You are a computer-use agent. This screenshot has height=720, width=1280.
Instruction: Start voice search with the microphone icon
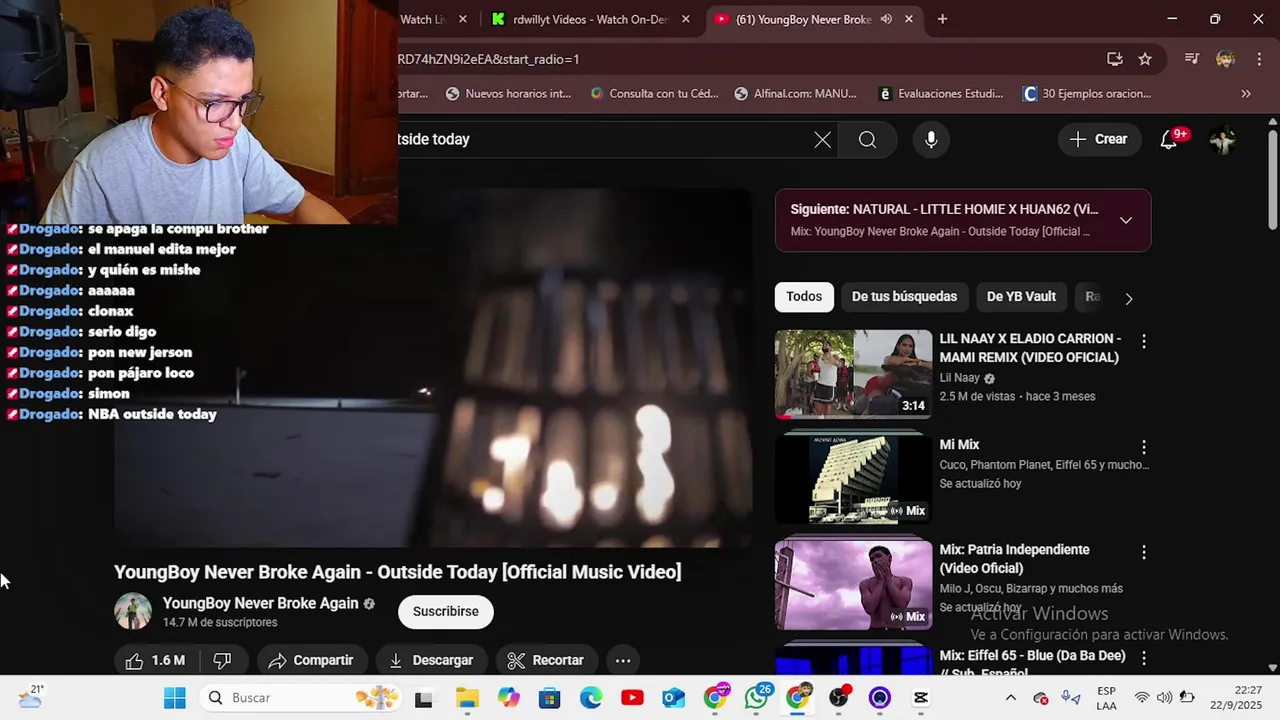[x=931, y=140]
